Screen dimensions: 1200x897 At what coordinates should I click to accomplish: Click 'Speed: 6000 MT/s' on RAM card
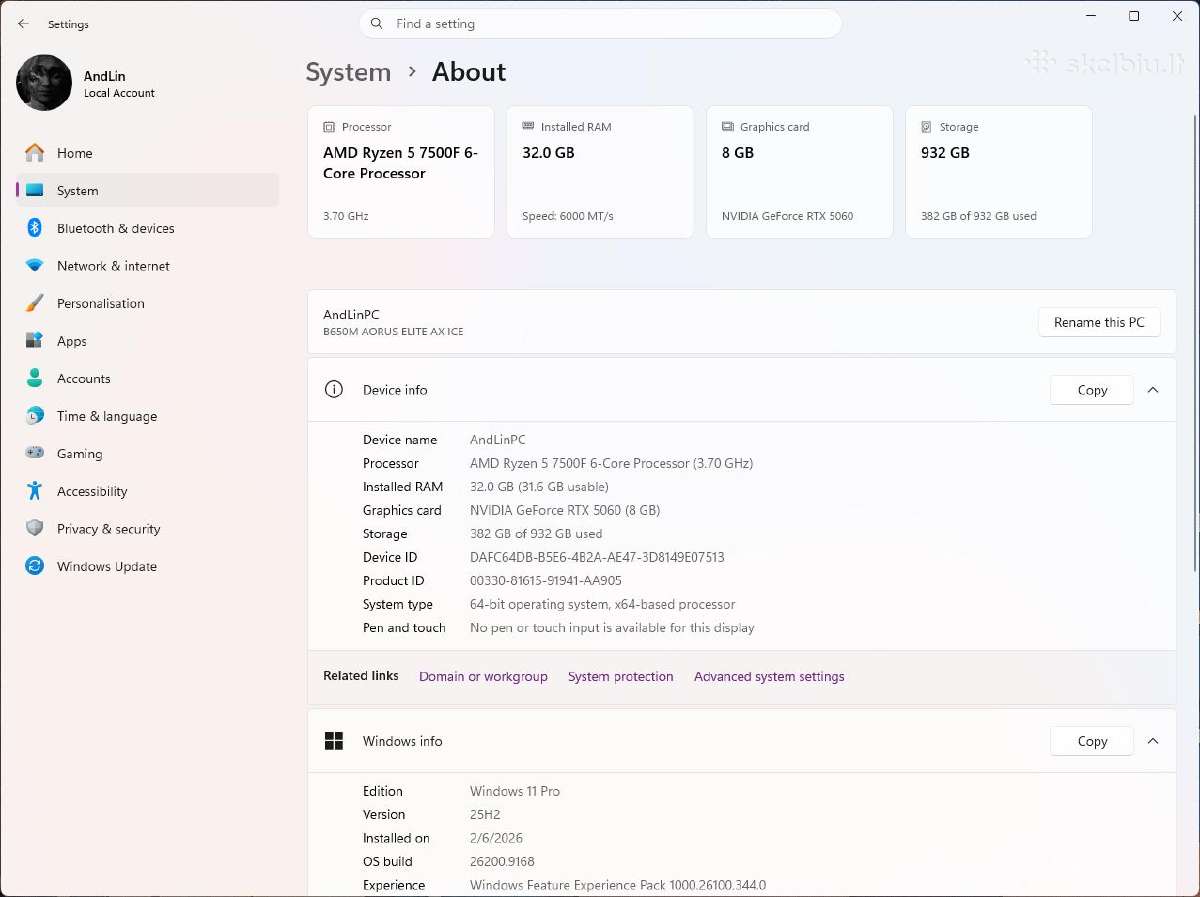pos(567,216)
